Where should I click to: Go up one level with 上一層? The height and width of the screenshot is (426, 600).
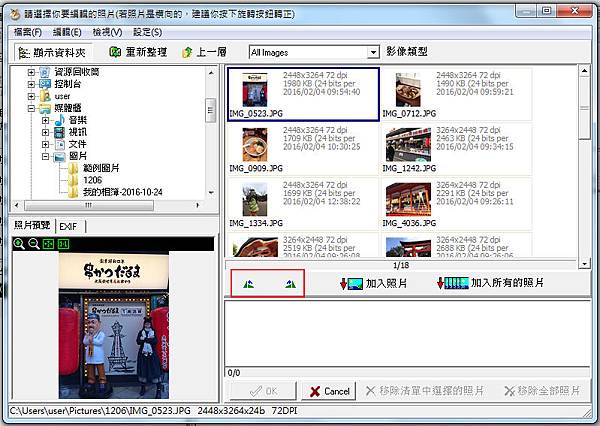(x=204, y=52)
